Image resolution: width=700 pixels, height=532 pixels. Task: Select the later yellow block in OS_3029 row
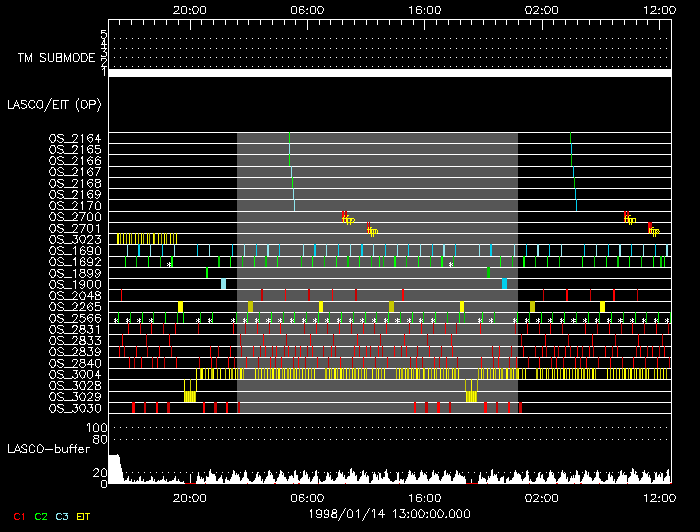[x=471, y=396]
